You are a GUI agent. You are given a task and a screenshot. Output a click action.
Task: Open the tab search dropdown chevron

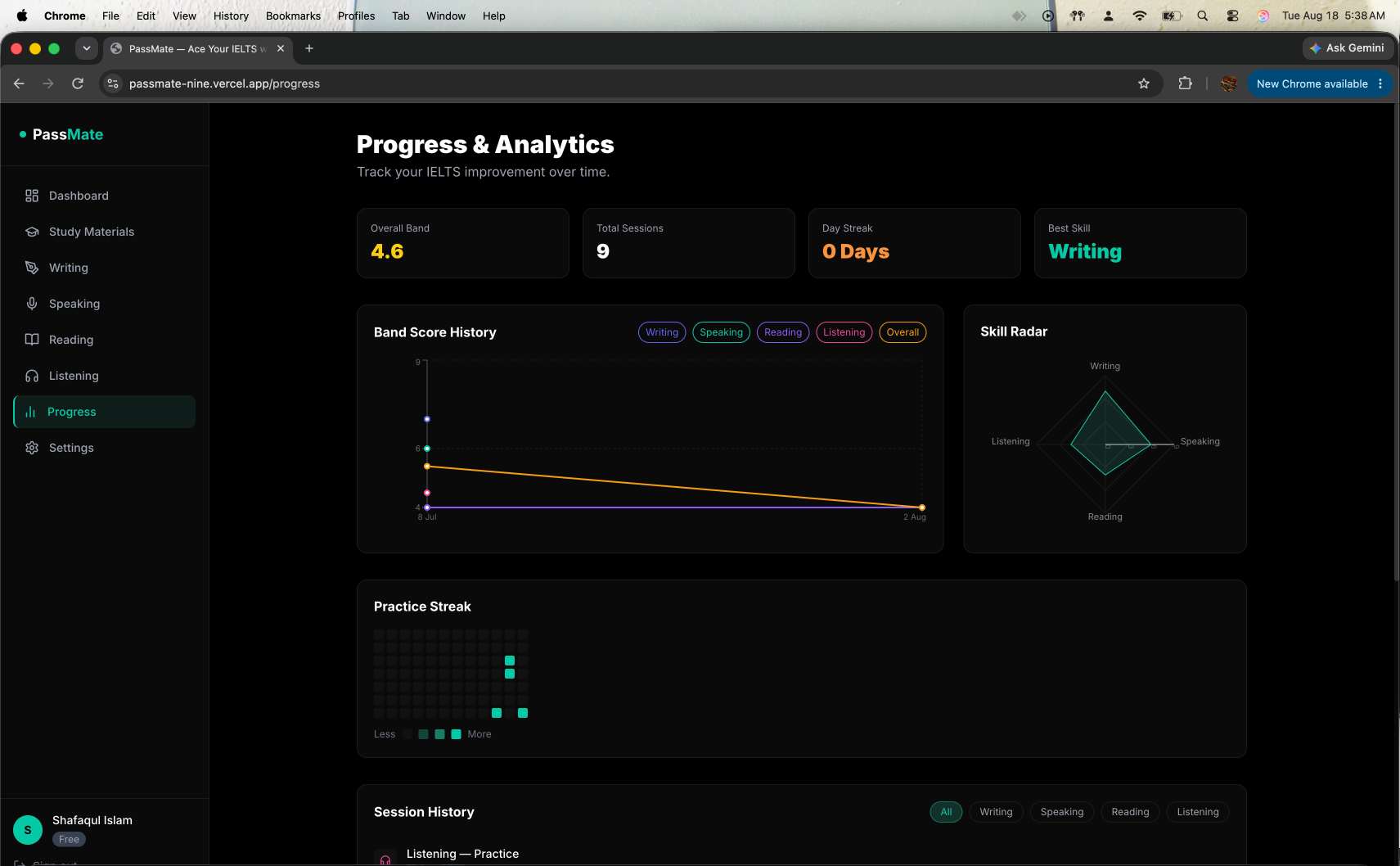tap(87, 48)
